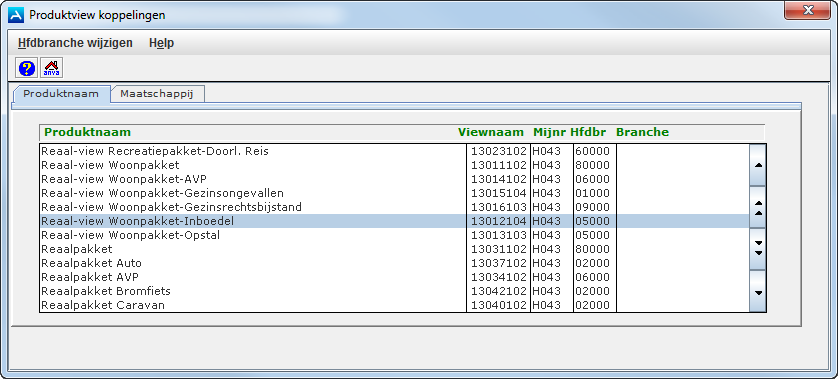The image size is (838, 379).
Task: Click the double down arrow page button
Action: point(757,249)
